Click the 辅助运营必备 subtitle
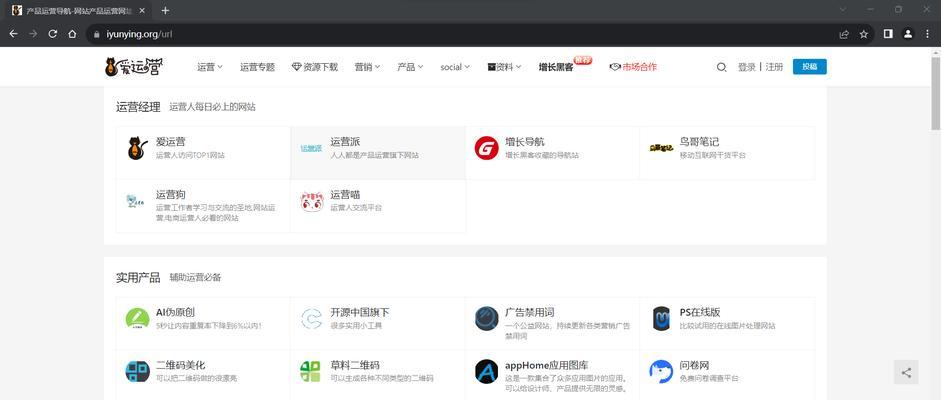The height and width of the screenshot is (400, 941). click(195, 278)
